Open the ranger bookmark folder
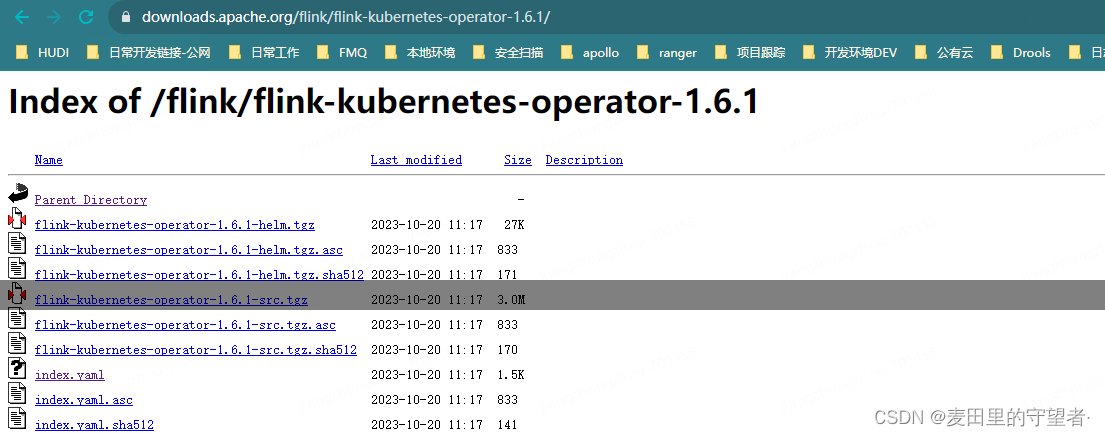1105x436 pixels. [x=667, y=52]
